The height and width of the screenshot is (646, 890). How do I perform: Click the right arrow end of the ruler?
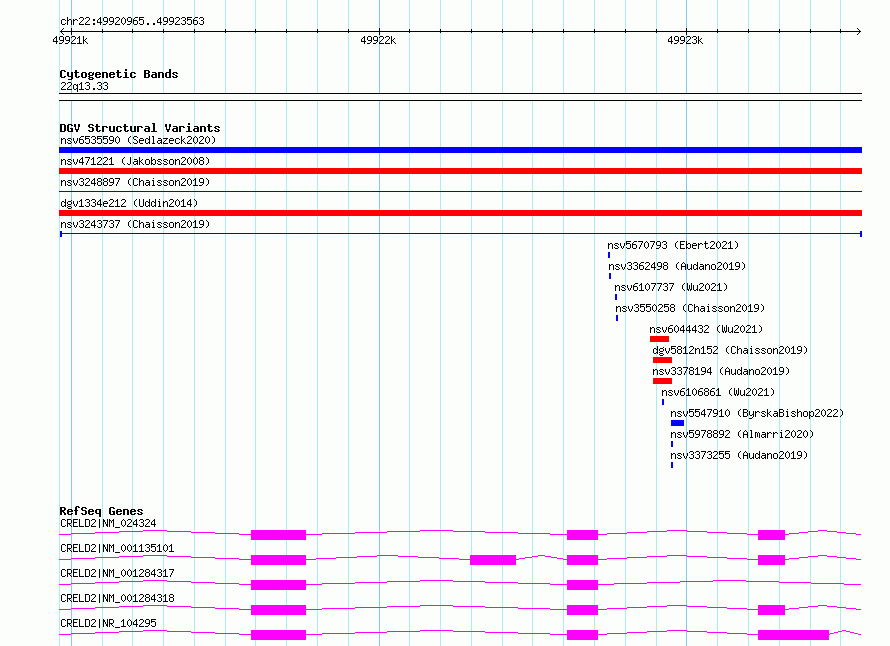(x=858, y=31)
